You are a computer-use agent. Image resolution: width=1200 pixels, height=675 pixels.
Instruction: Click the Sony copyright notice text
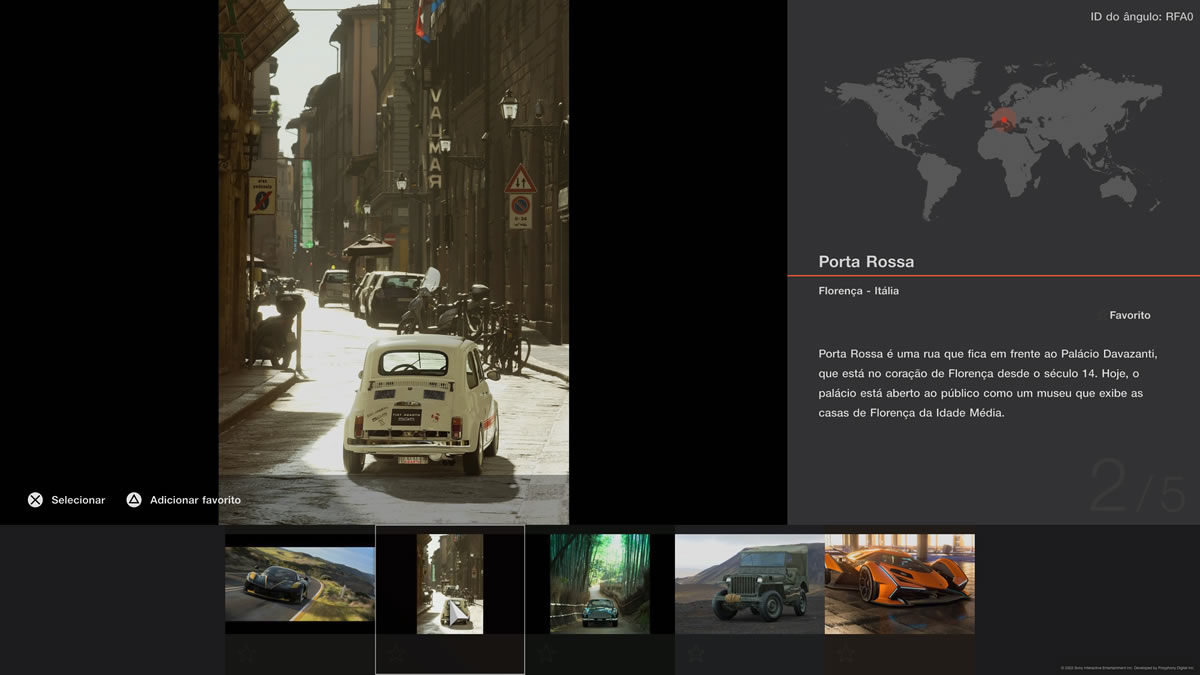pyautogui.click(x=1125, y=668)
